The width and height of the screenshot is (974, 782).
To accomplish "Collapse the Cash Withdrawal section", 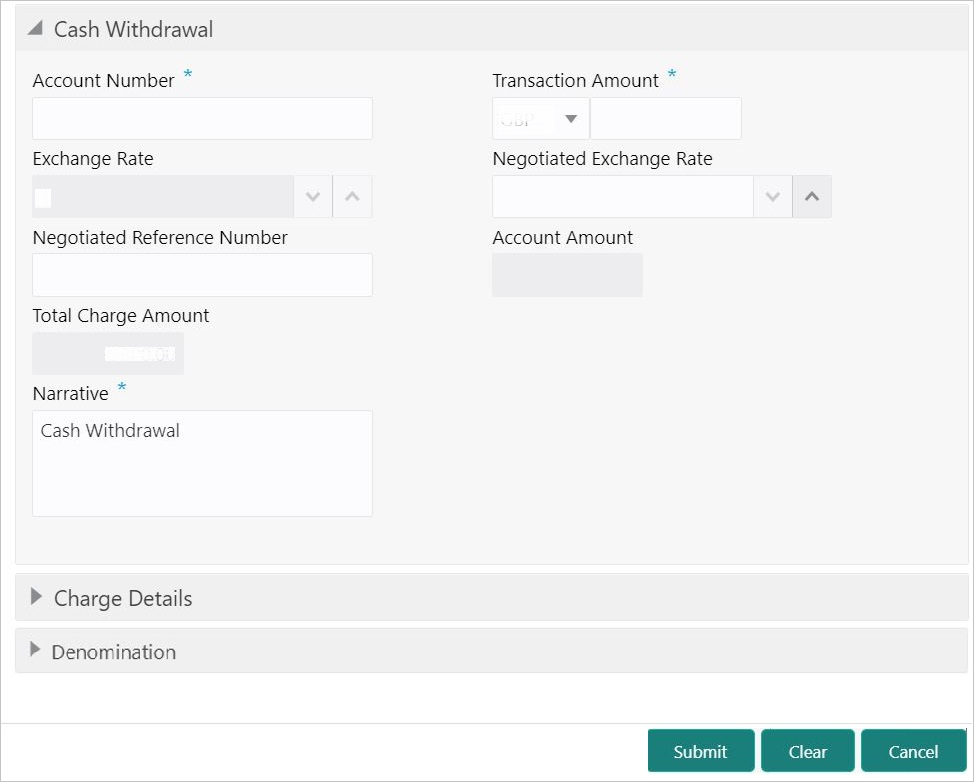I will [x=35, y=29].
